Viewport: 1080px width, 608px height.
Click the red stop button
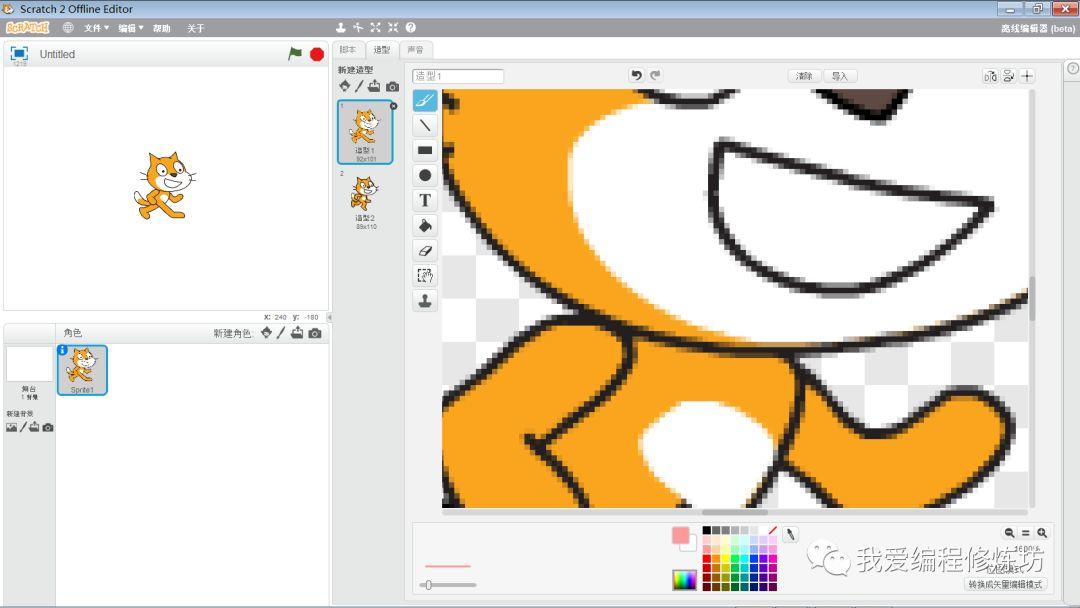click(x=317, y=54)
